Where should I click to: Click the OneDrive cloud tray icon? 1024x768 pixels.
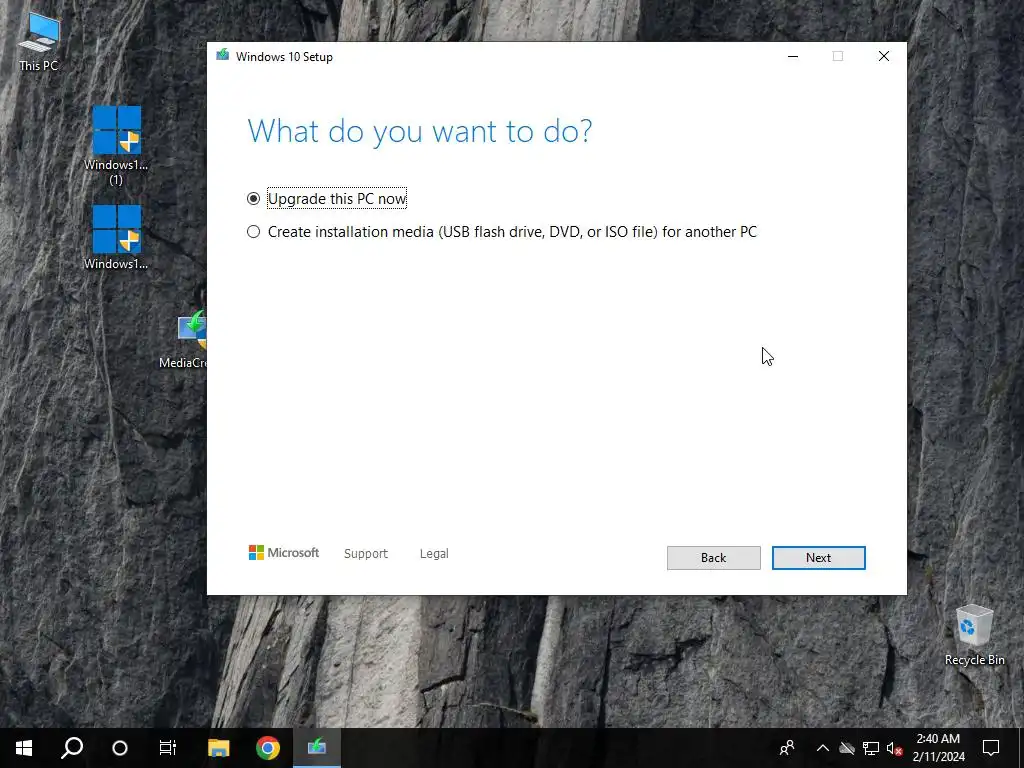pos(847,748)
